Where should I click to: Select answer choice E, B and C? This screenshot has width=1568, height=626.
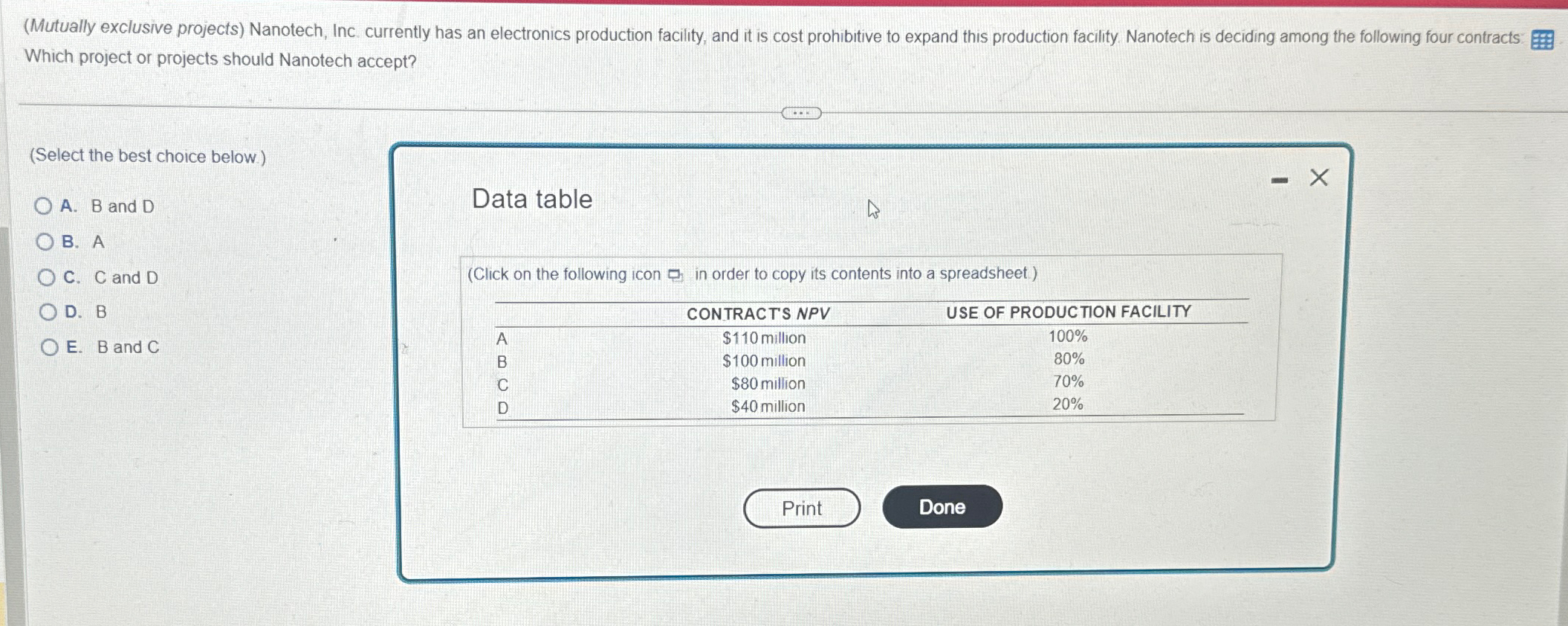48,346
